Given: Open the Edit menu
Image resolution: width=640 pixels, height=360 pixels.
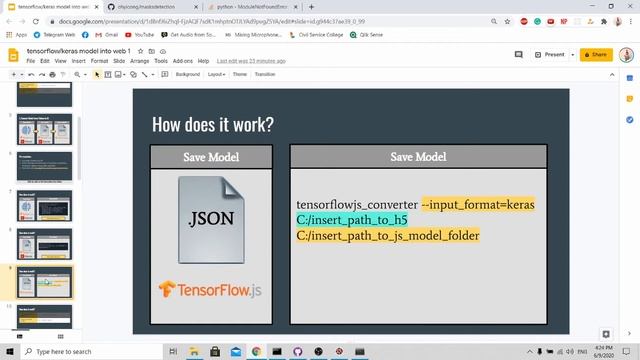Looking at the screenshot, I should coord(44,61).
